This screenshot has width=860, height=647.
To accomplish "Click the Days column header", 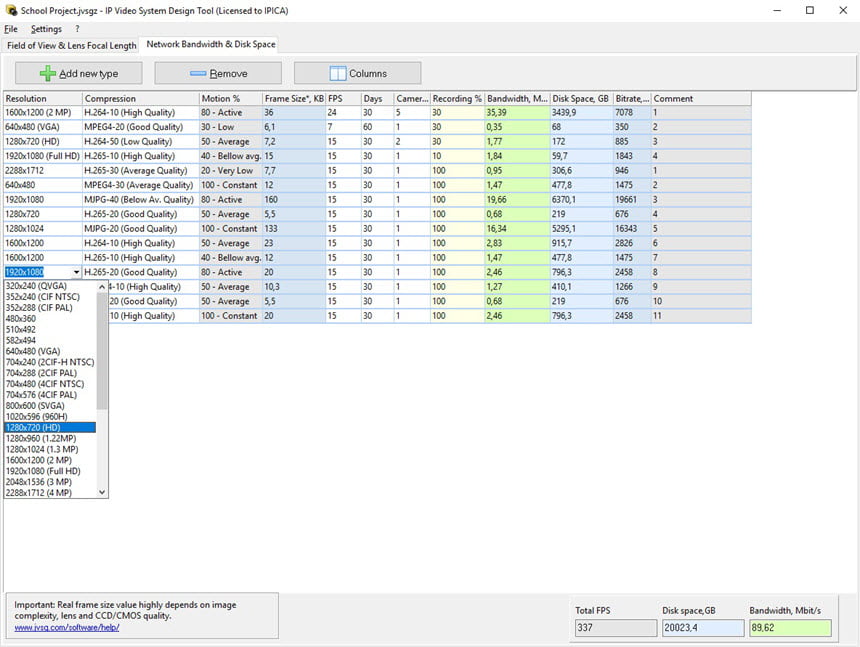I will pos(377,99).
